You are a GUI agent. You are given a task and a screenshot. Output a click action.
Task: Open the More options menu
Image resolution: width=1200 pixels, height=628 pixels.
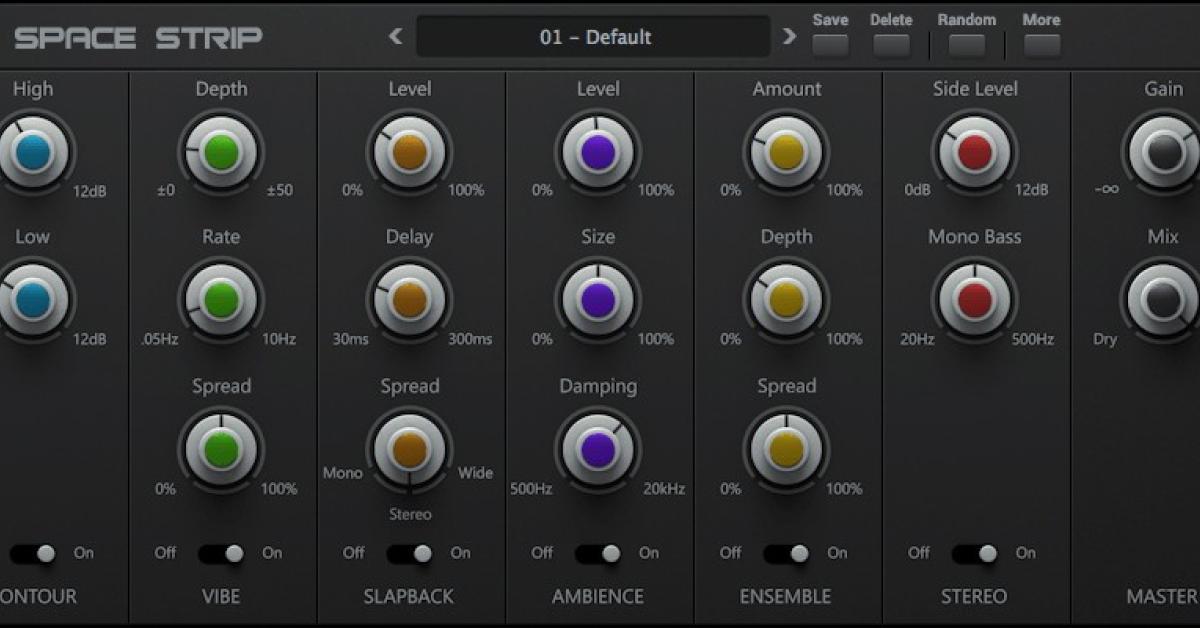coord(1041,45)
